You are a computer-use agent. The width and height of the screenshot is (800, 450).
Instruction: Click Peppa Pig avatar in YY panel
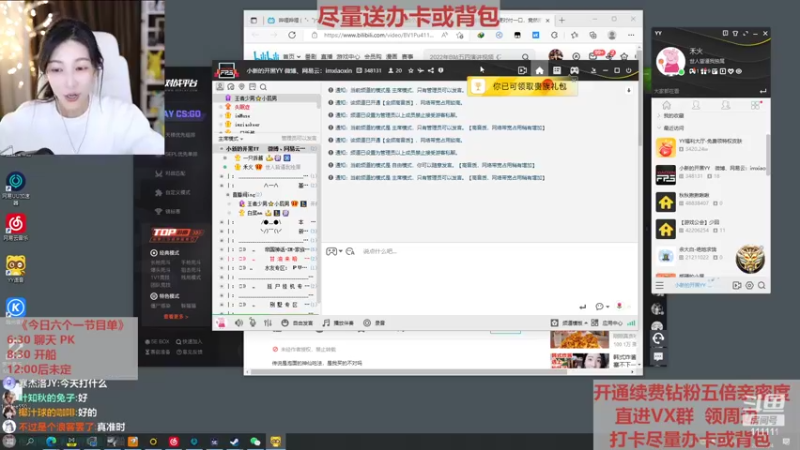[670, 62]
